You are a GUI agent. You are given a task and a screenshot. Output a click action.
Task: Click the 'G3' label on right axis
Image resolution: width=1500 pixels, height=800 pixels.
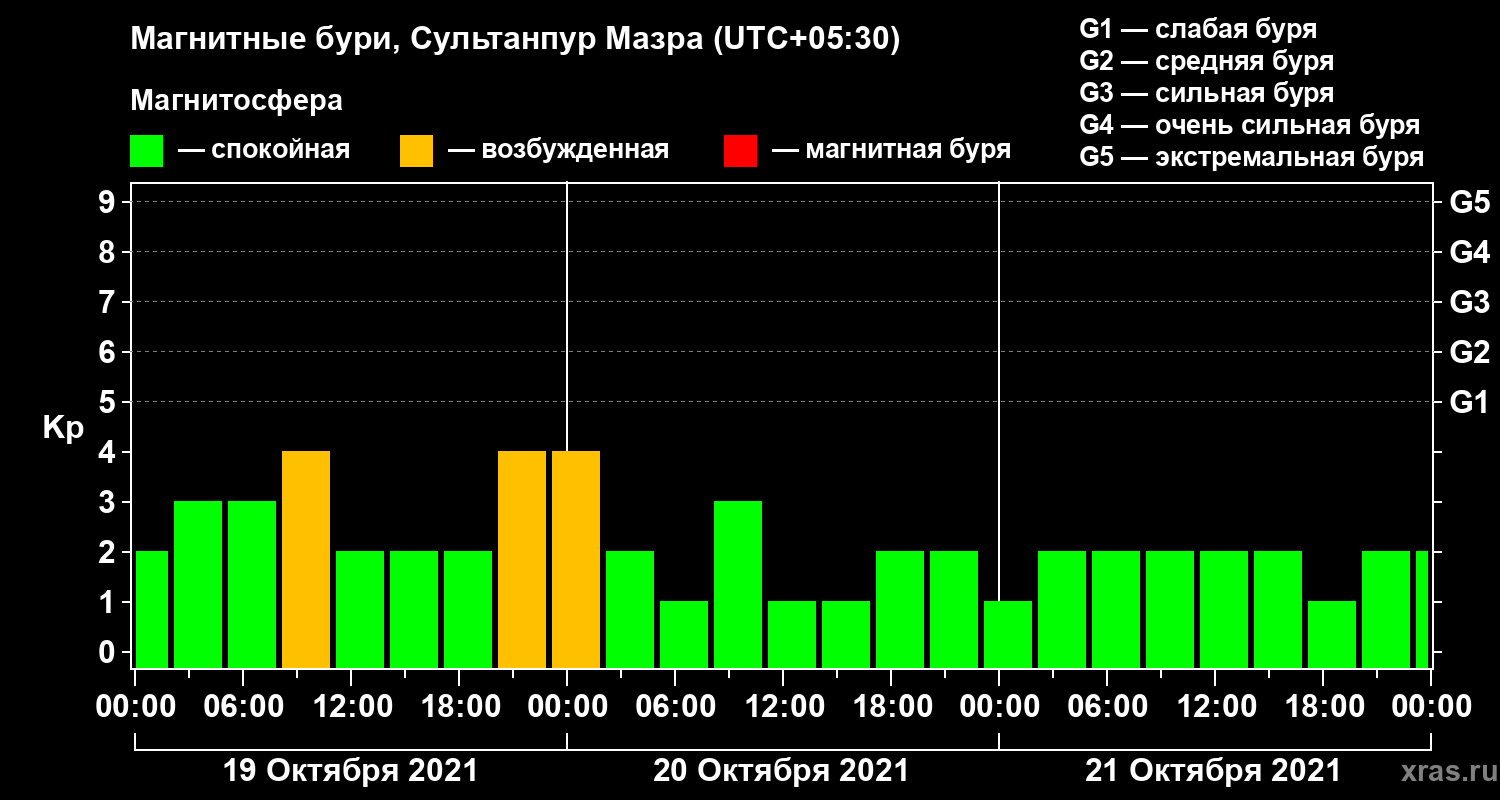tap(1469, 303)
